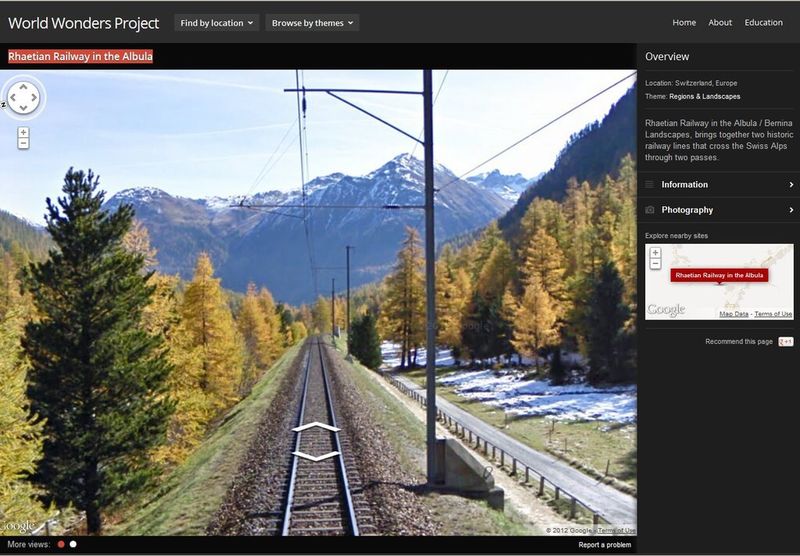Click Report a problem link

(605, 545)
